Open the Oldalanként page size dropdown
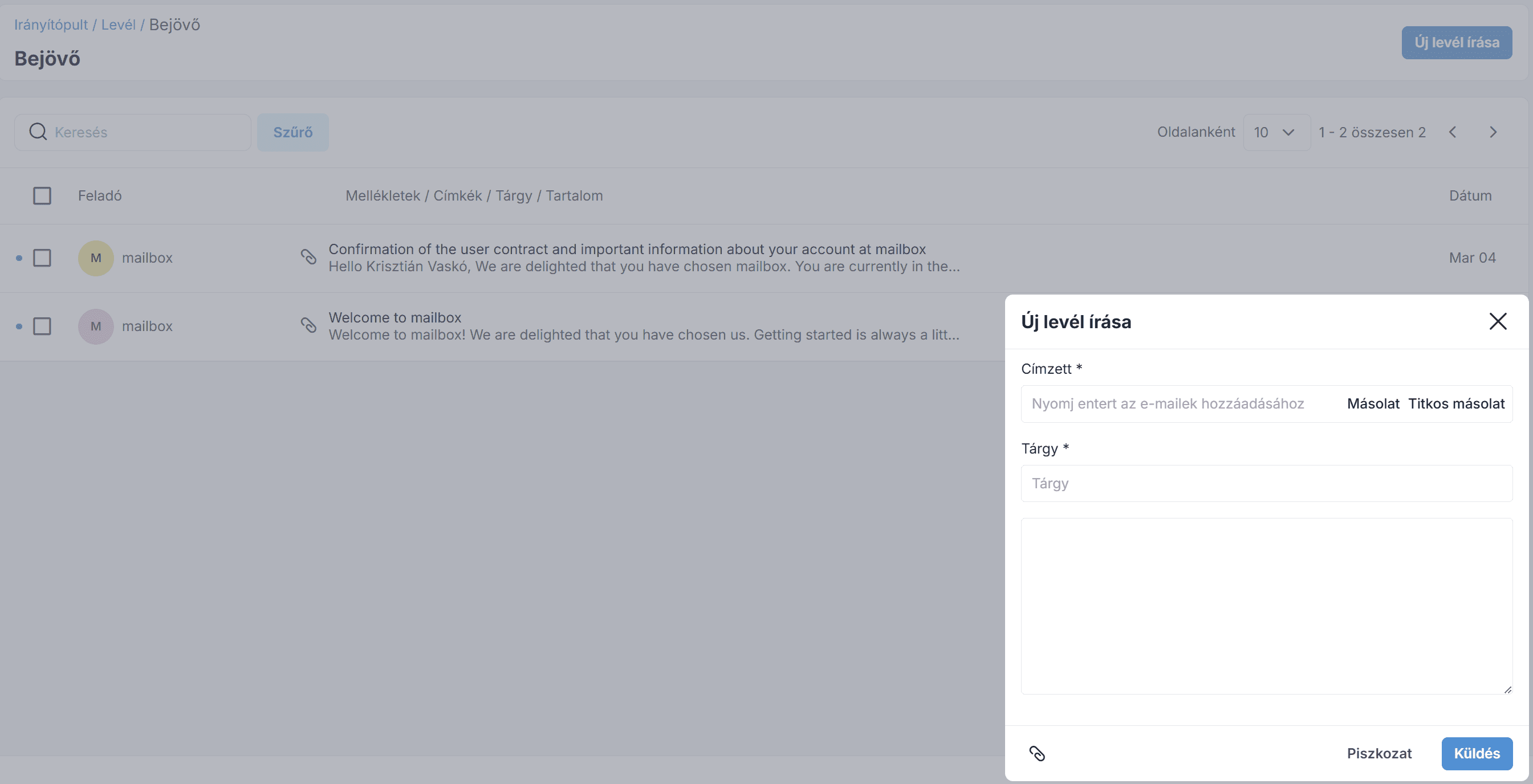This screenshot has height=784, width=1533. pos(1276,132)
